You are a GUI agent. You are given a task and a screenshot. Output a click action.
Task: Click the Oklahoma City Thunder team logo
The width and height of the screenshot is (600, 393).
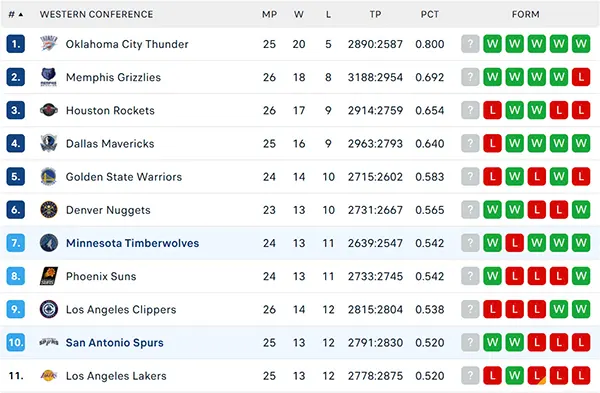click(49, 44)
